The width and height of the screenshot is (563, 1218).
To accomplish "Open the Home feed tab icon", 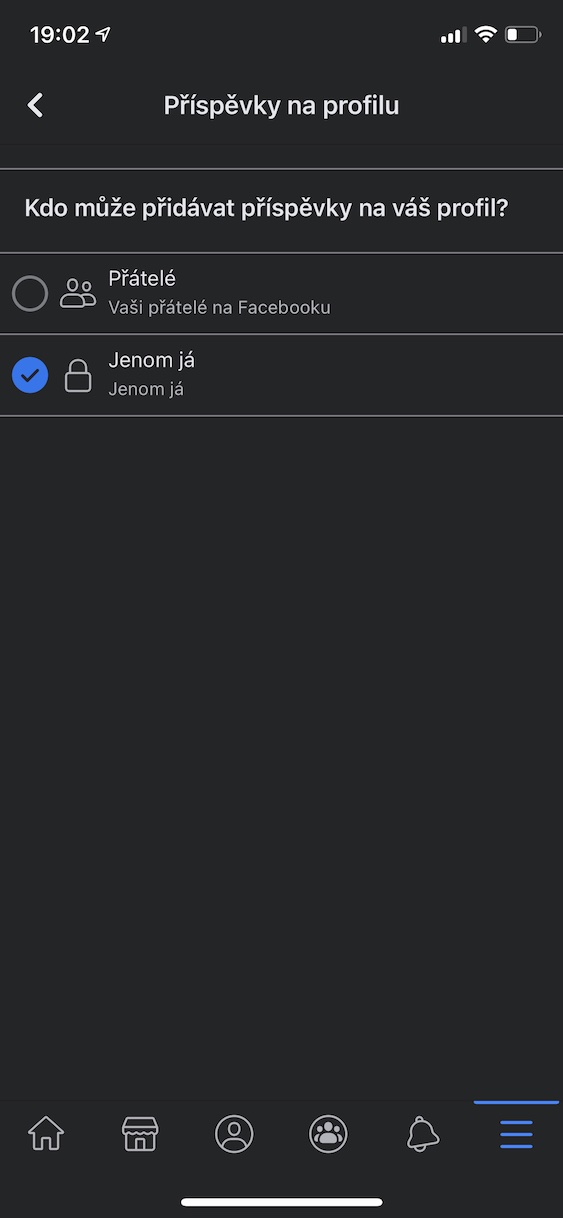I will pos(46,1134).
